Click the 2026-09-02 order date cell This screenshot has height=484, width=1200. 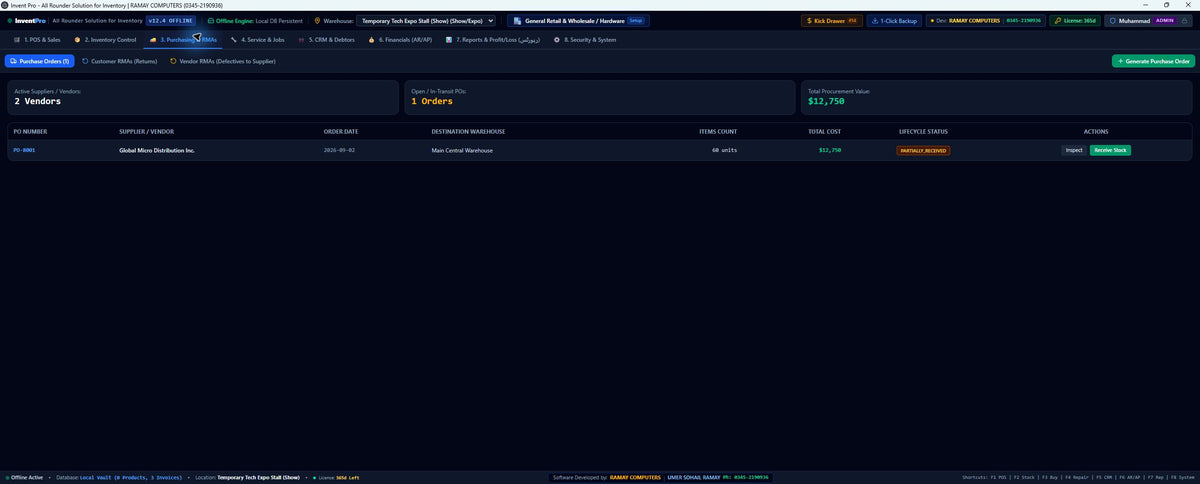pyautogui.click(x=339, y=150)
